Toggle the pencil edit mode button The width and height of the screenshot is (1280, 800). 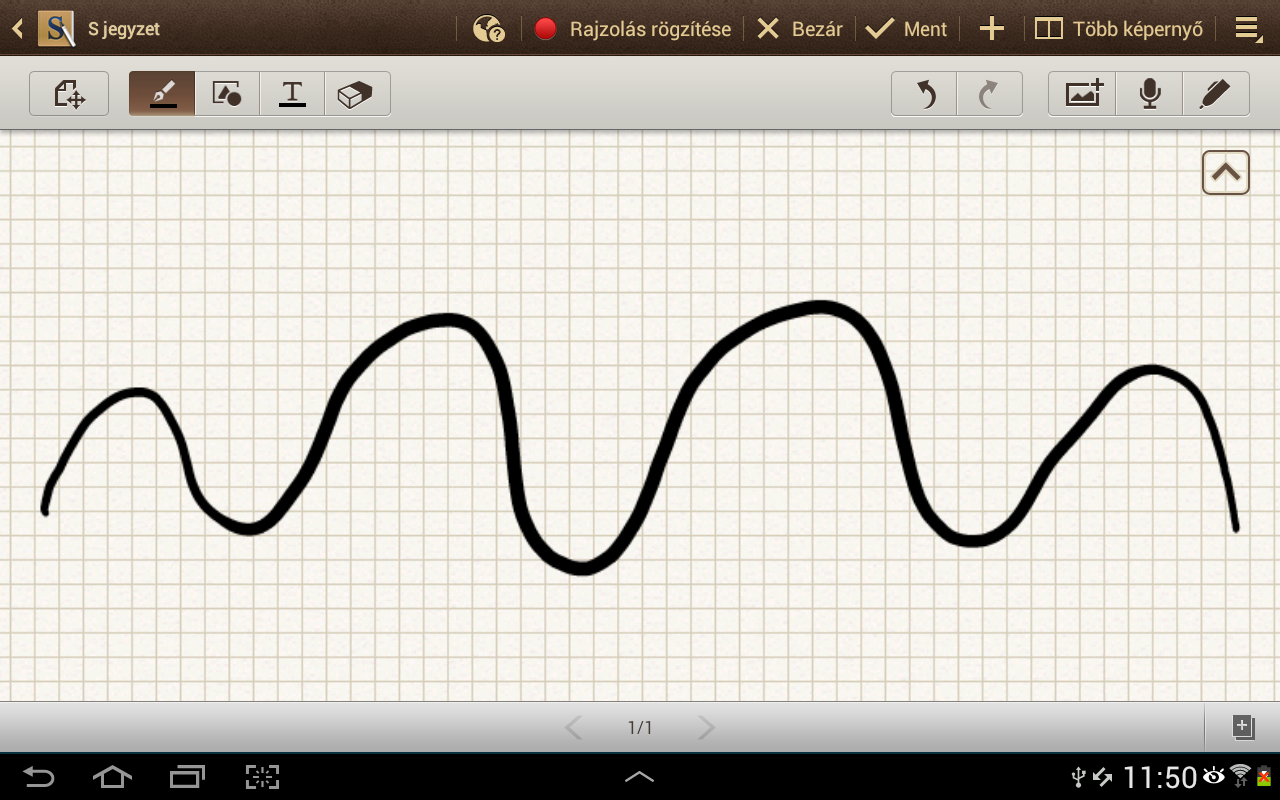[x=1215, y=94]
